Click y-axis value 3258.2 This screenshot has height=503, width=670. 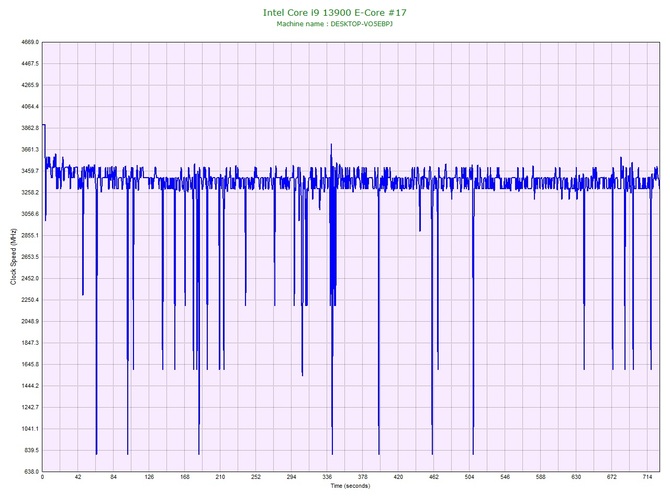tap(30, 192)
